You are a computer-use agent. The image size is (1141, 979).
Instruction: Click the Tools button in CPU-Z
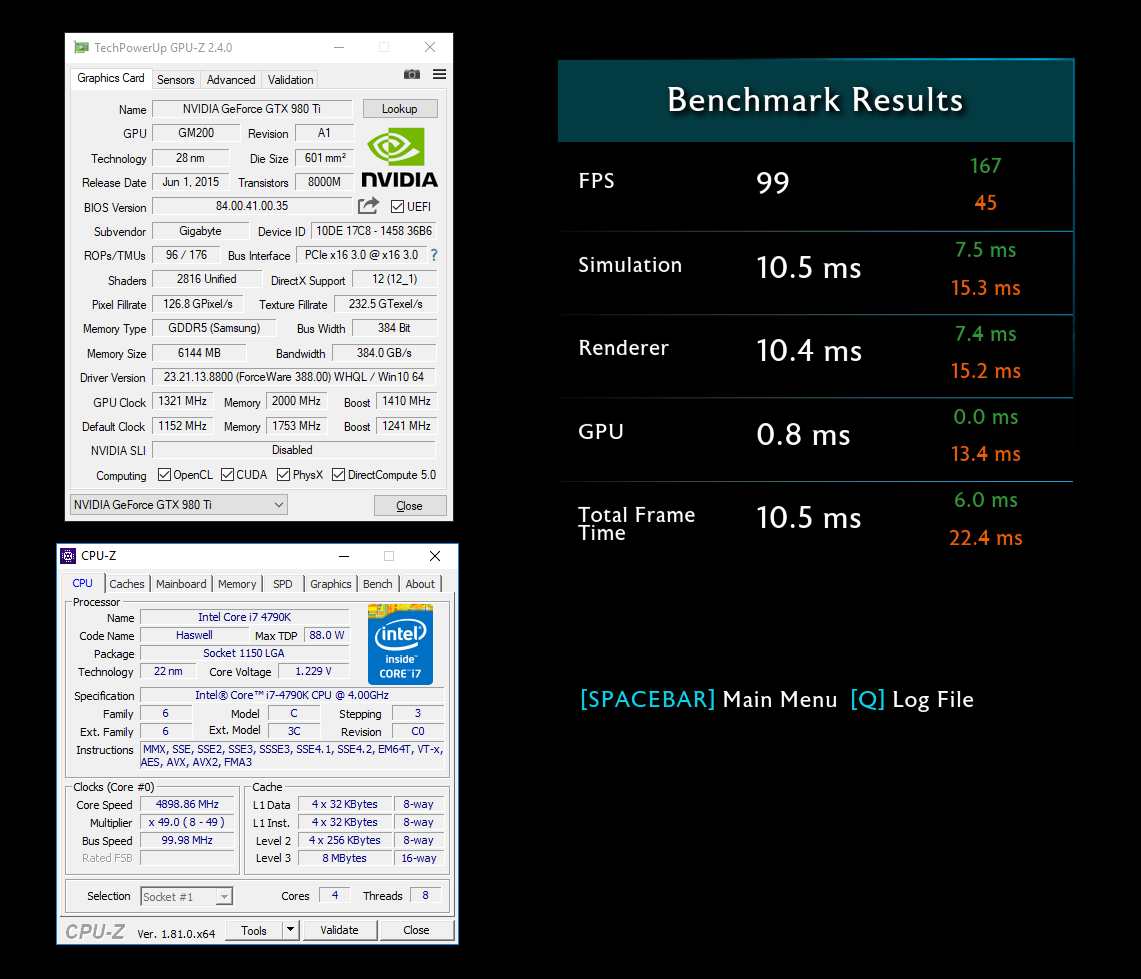click(x=254, y=930)
